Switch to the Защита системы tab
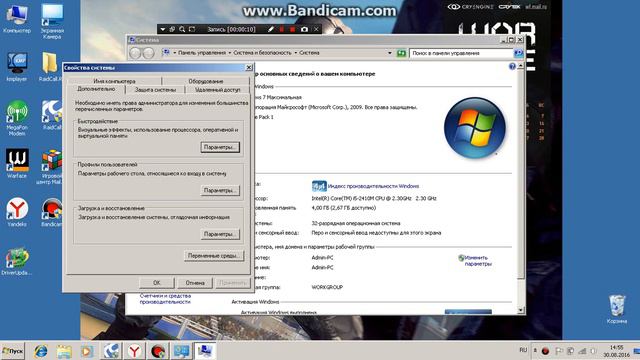Viewport: 640px width, 360px height. (x=156, y=90)
